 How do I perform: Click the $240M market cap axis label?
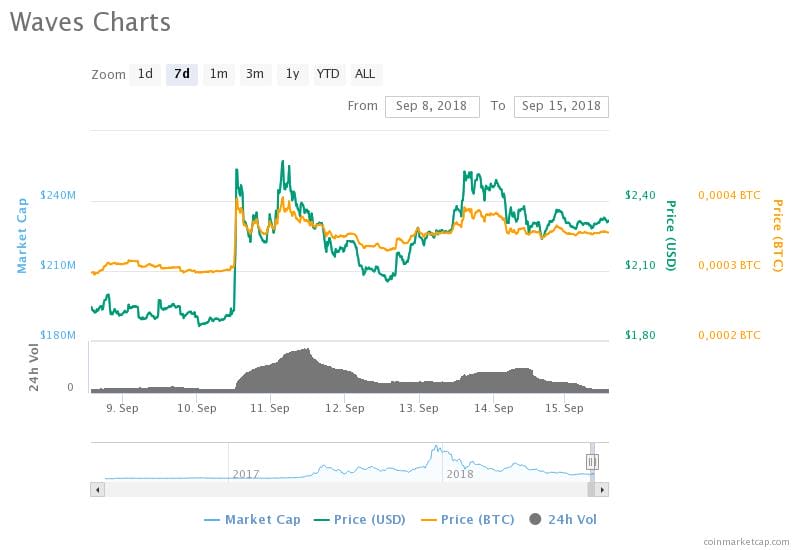[x=58, y=195]
